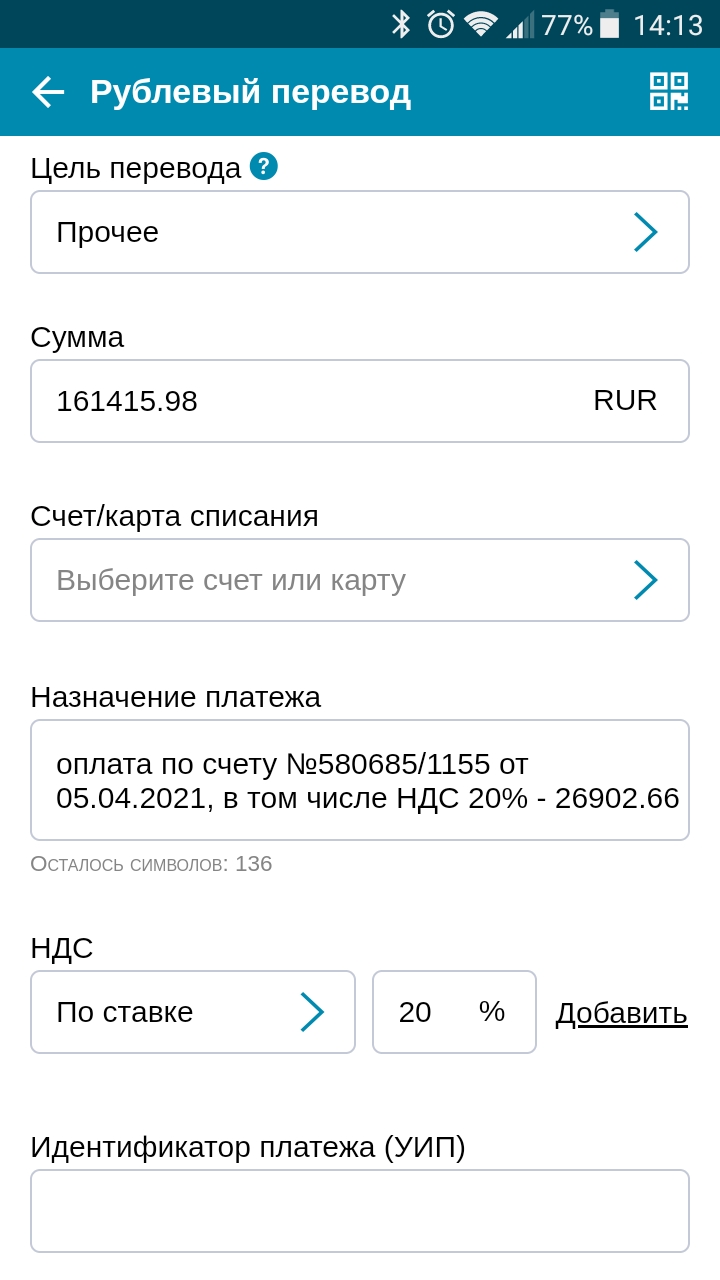Tap the help question mark beside Цель перевода
The image size is (720, 1280).
coord(263,166)
